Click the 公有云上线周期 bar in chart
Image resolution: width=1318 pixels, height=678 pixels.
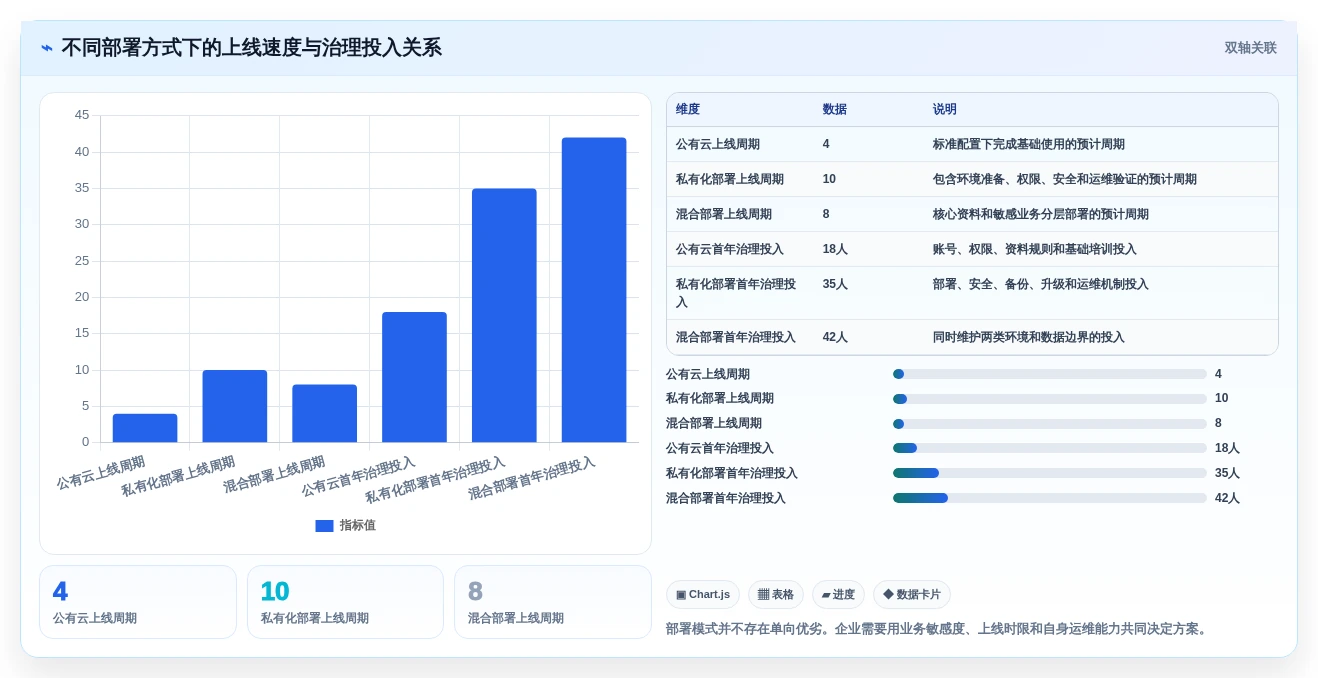click(145, 428)
